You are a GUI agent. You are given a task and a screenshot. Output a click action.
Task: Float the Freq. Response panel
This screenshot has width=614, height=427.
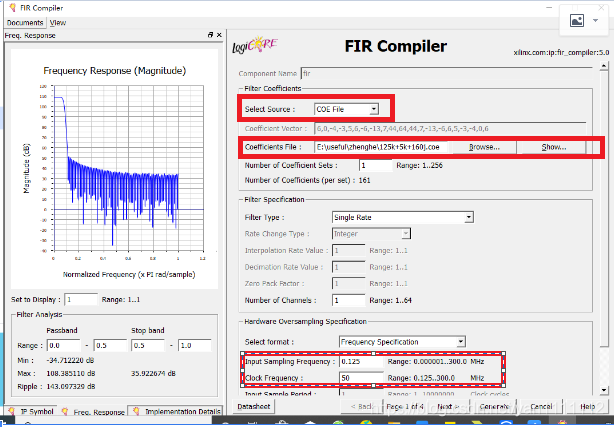click(210, 35)
